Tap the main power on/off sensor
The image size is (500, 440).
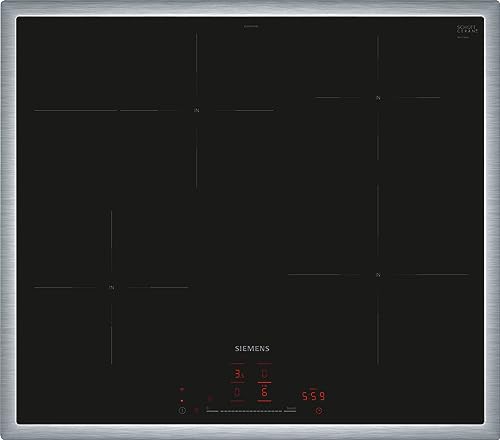pyautogui.click(x=182, y=411)
